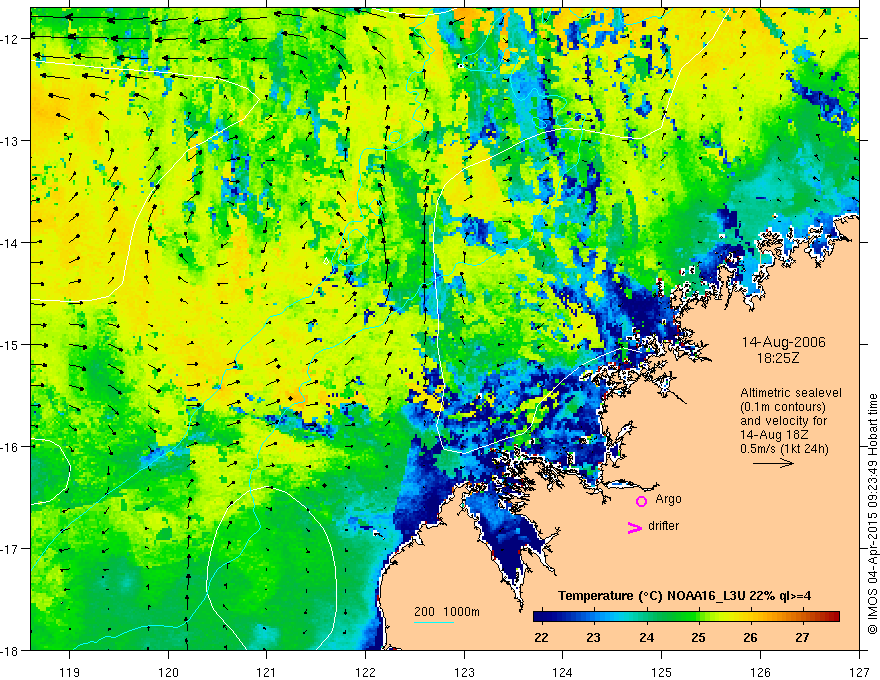Viewport: 880px width, 680px height.
Task: Click the 24 degree color bar label
Action: point(647,637)
